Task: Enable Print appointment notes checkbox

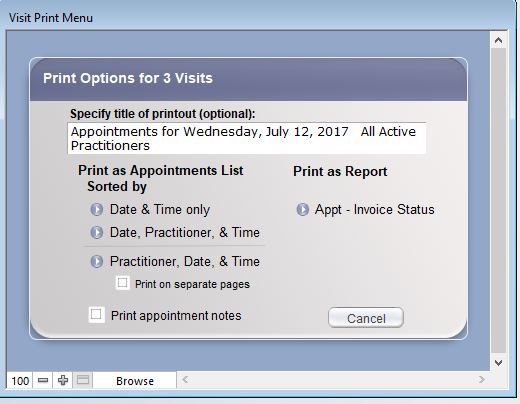Action: [x=96, y=314]
